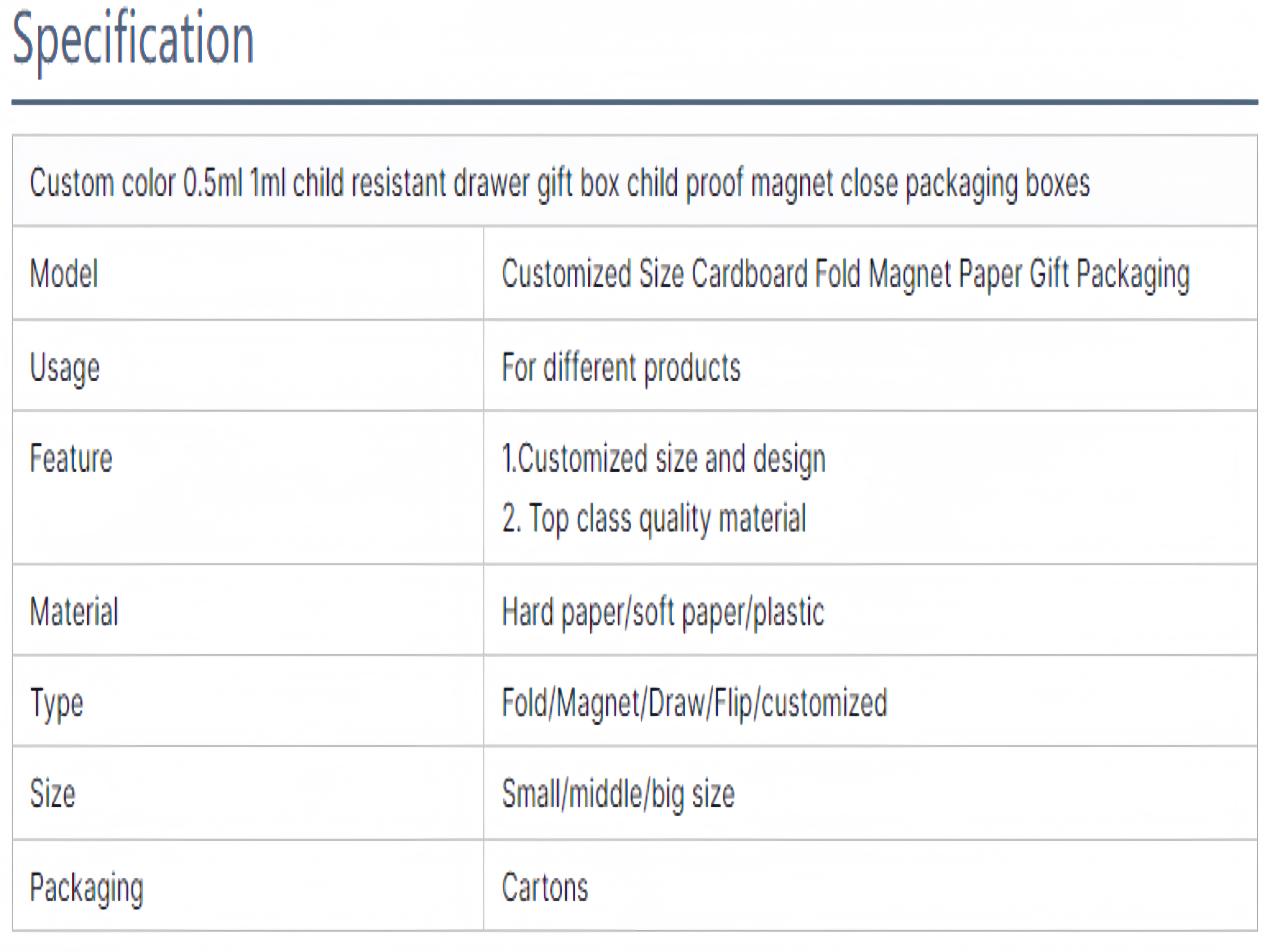Image resolution: width=1270 pixels, height=952 pixels.
Task: Select the 'Hard paper/soft paper/plastic' value
Action: click(x=663, y=612)
